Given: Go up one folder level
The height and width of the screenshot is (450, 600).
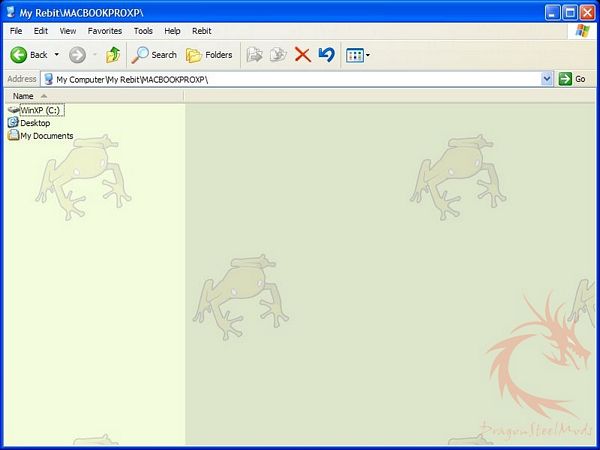Looking at the screenshot, I should (x=113, y=55).
